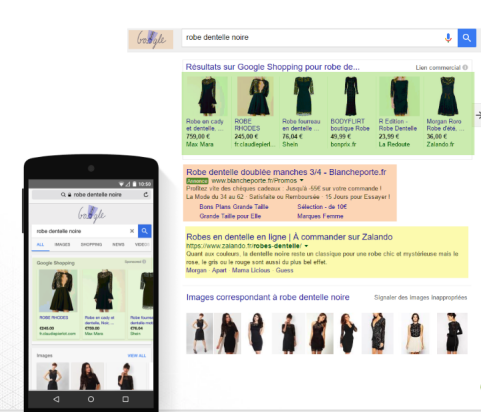
Task: Activate the microphone voice search icon
Action: [x=448, y=38]
